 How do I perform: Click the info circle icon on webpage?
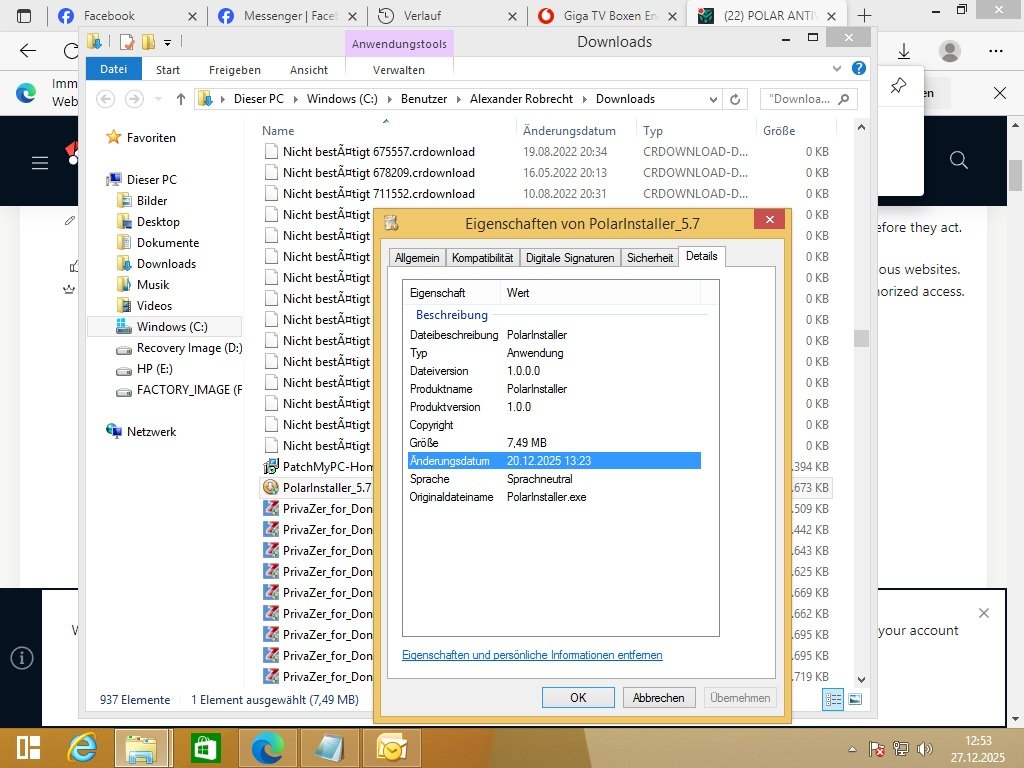(x=22, y=658)
